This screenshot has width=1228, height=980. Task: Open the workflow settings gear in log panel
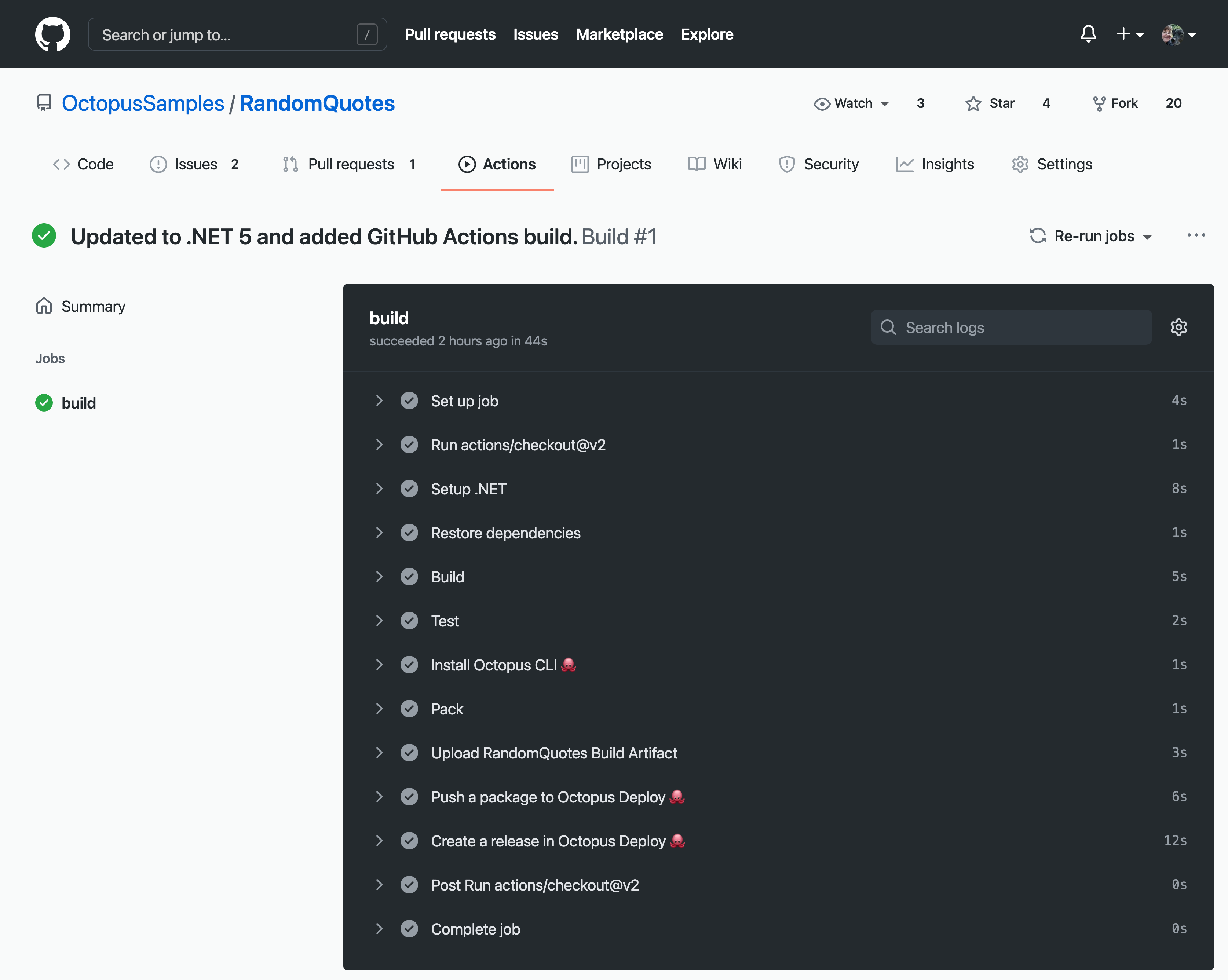pos(1178,327)
